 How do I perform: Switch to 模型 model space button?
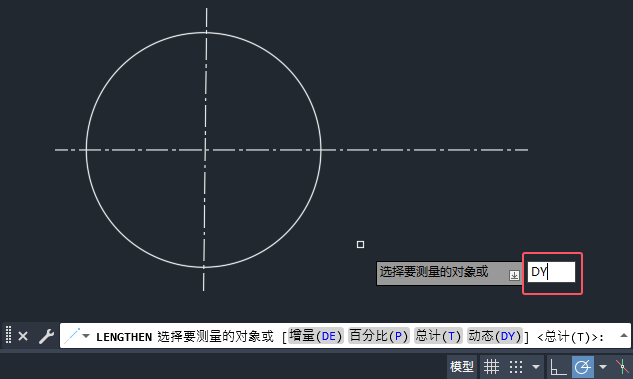tap(461, 367)
